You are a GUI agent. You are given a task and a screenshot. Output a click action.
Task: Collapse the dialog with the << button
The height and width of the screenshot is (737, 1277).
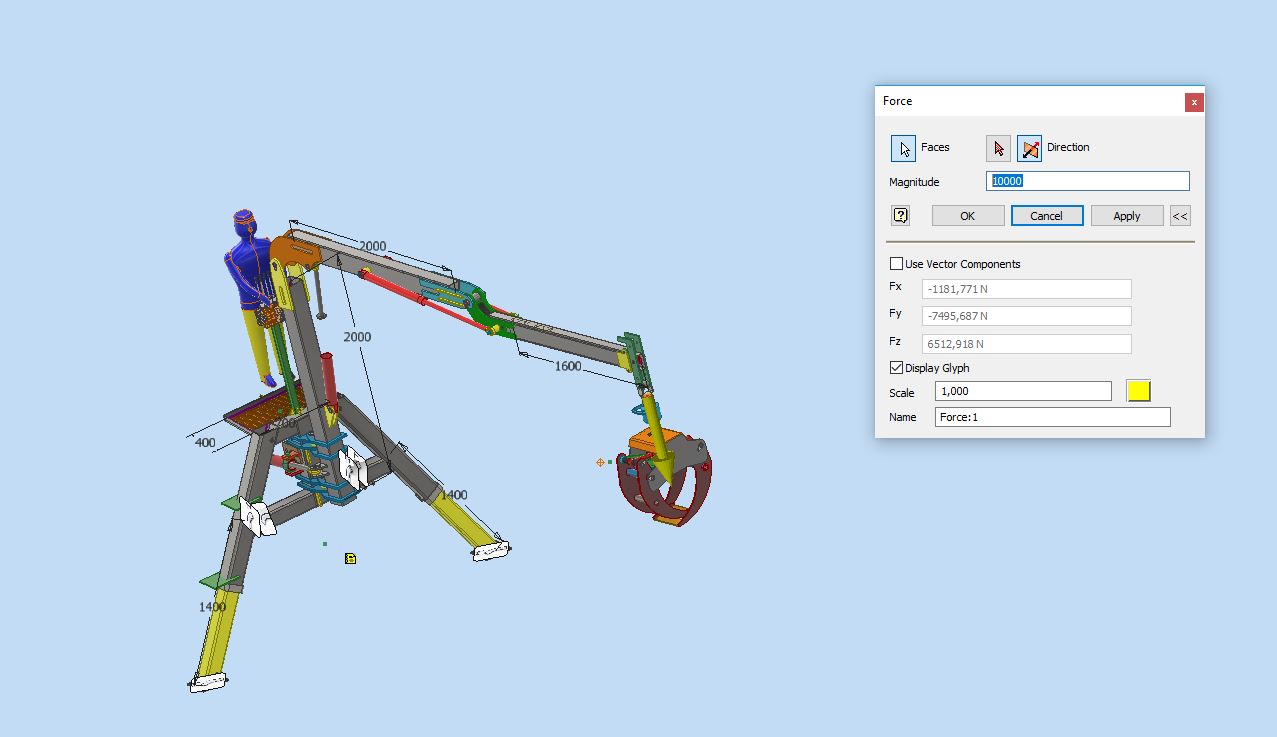[1180, 216]
